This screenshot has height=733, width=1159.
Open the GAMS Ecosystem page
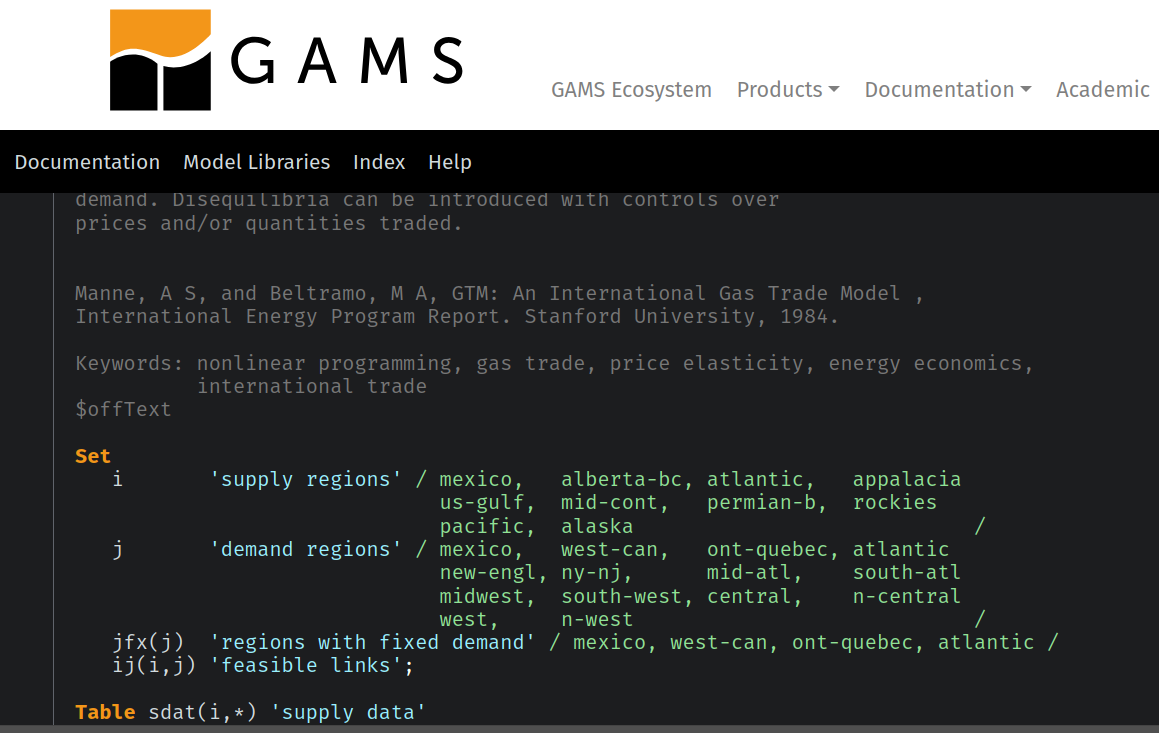(x=631, y=90)
